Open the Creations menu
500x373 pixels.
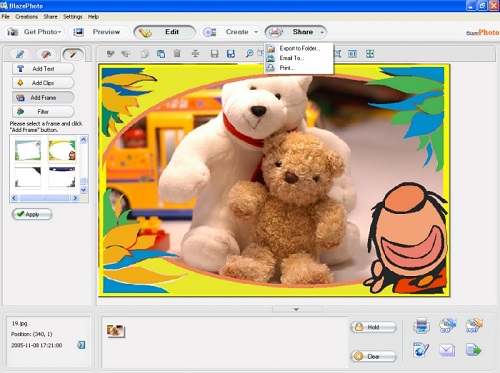click(x=26, y=16)
